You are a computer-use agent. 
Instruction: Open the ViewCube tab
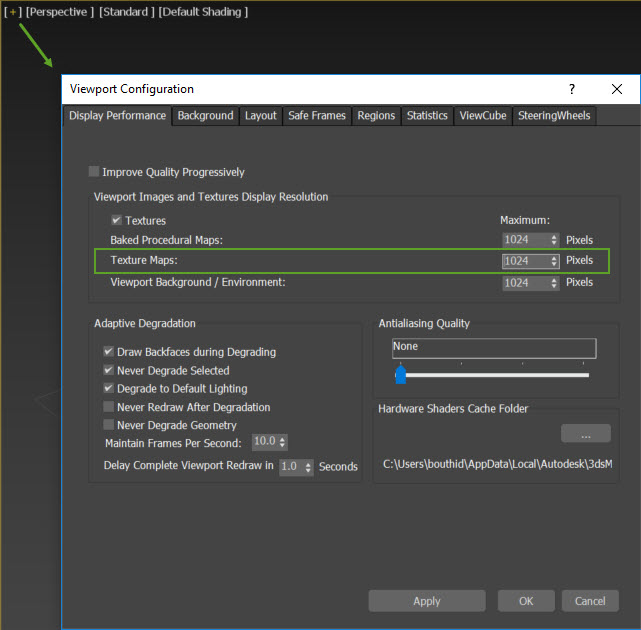[x=483, y=116]
